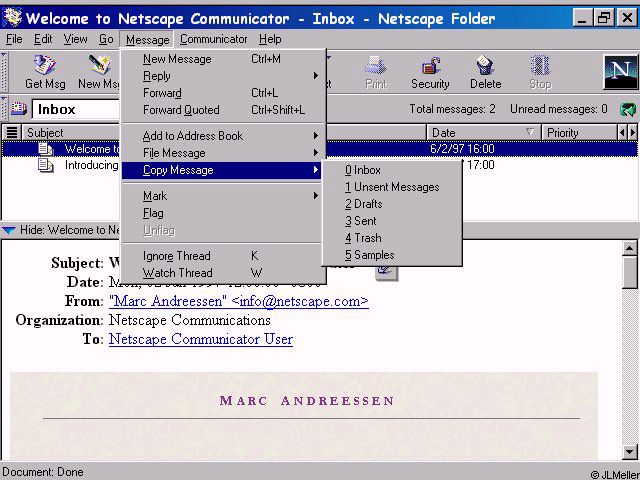Click the message pane scrollbar thumb
Image resolution: width=640 pixels, height=480 pixels.
coord(629,272)
